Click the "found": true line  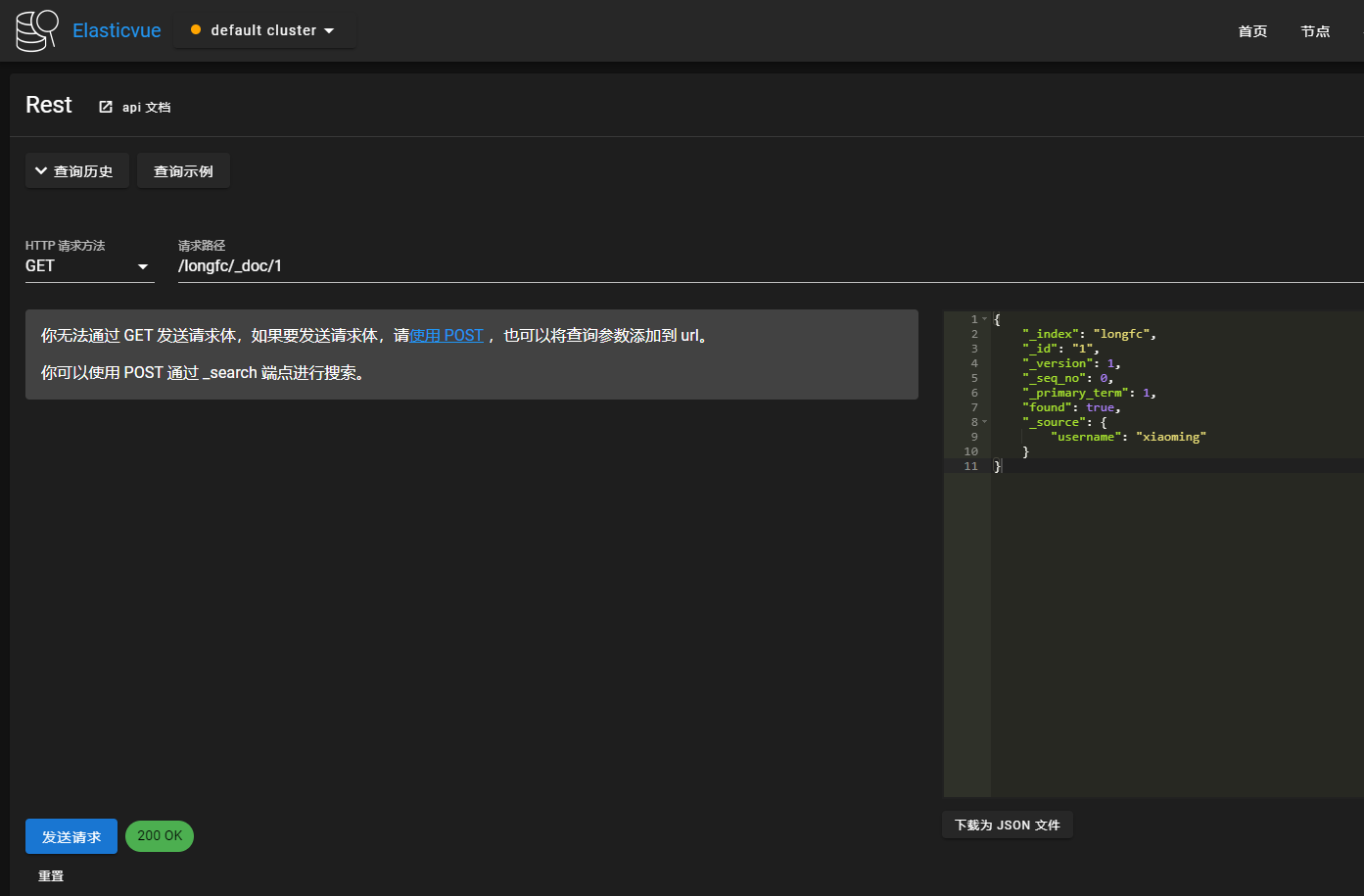(x=1071, y=407)
